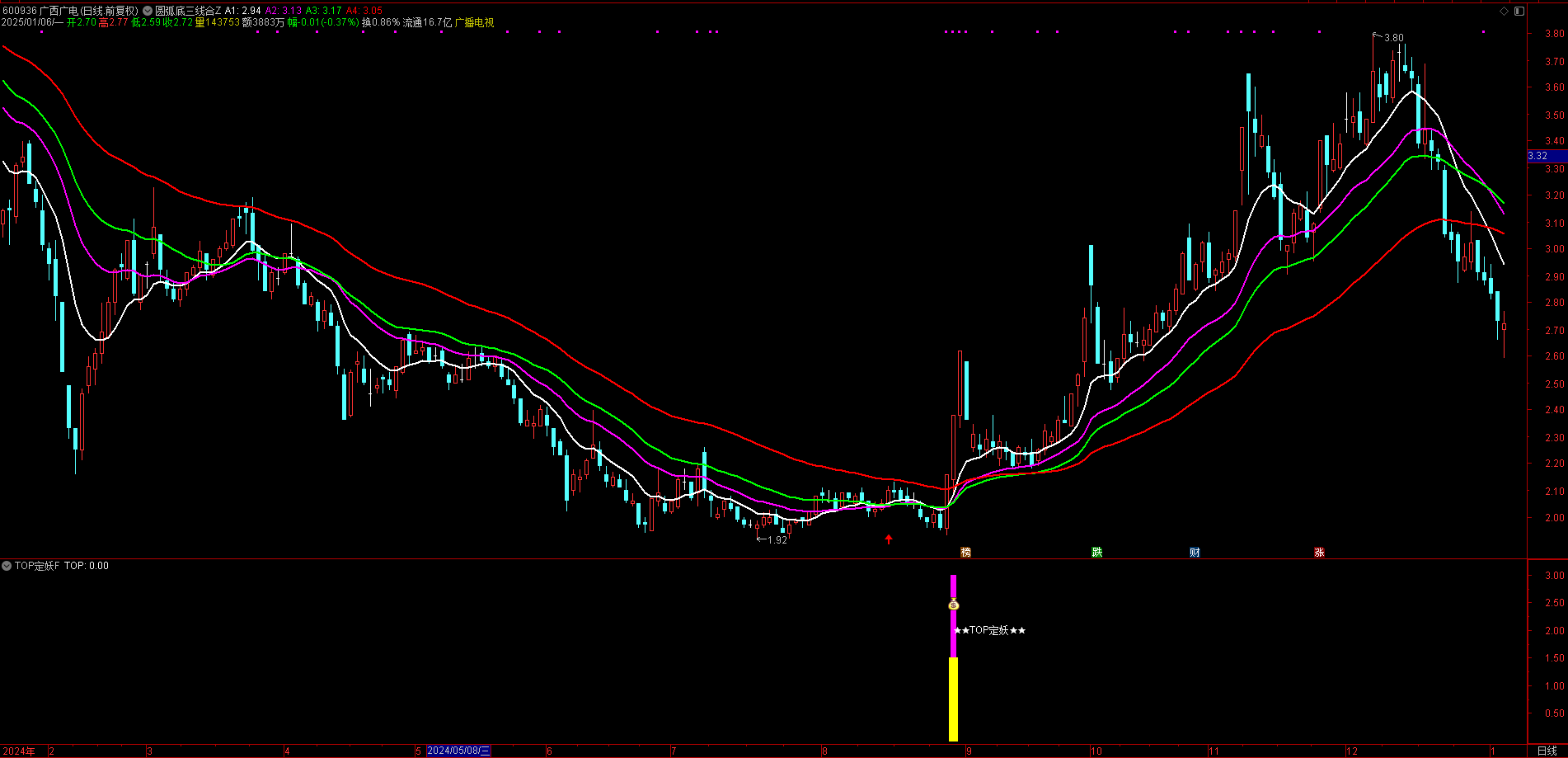Click the yellow TOP indicator bar
The image size is (1568, 758).
pyautogui.click(x=954, y=699)
